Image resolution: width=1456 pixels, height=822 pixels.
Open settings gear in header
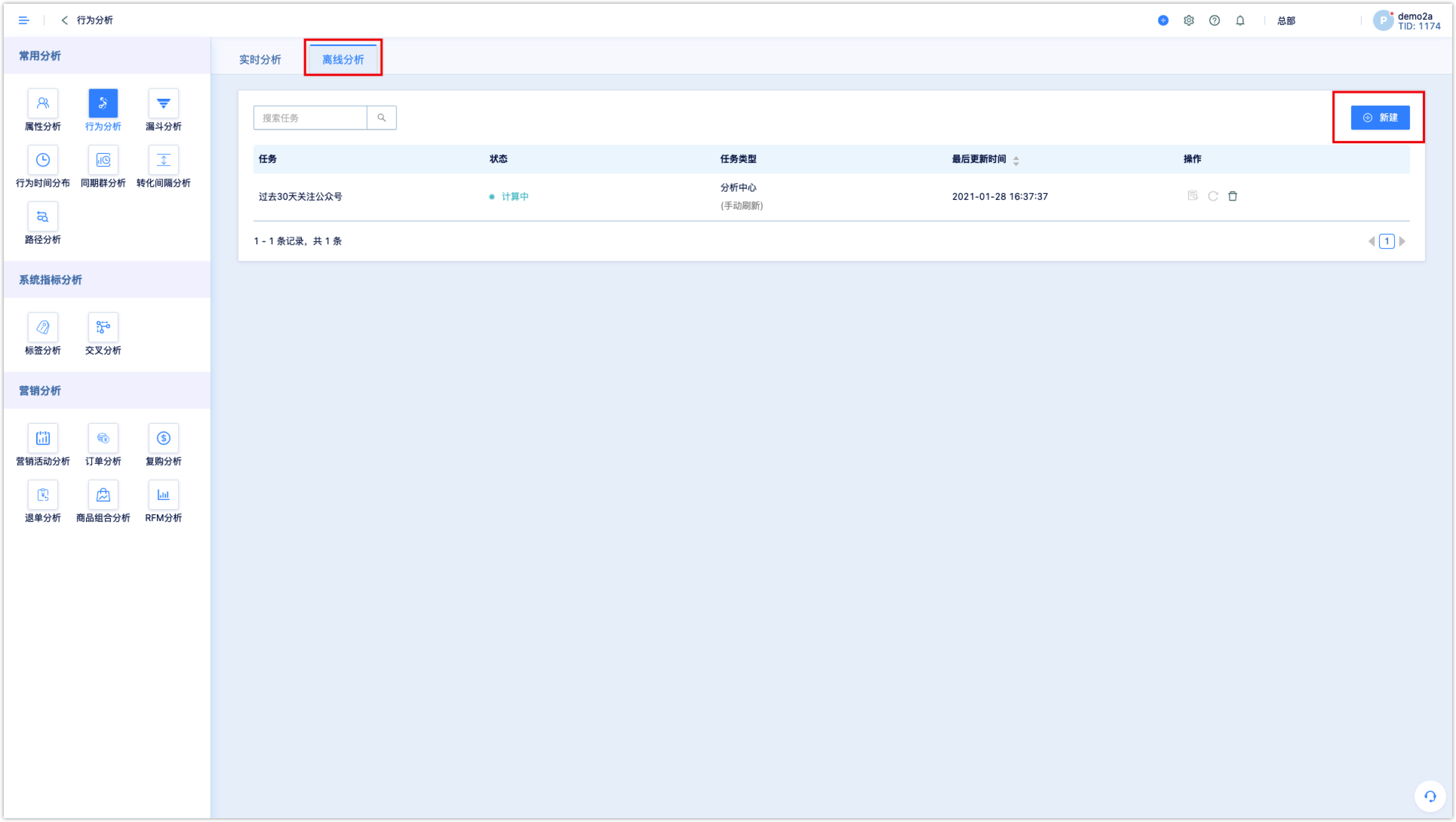[1189, 20]
